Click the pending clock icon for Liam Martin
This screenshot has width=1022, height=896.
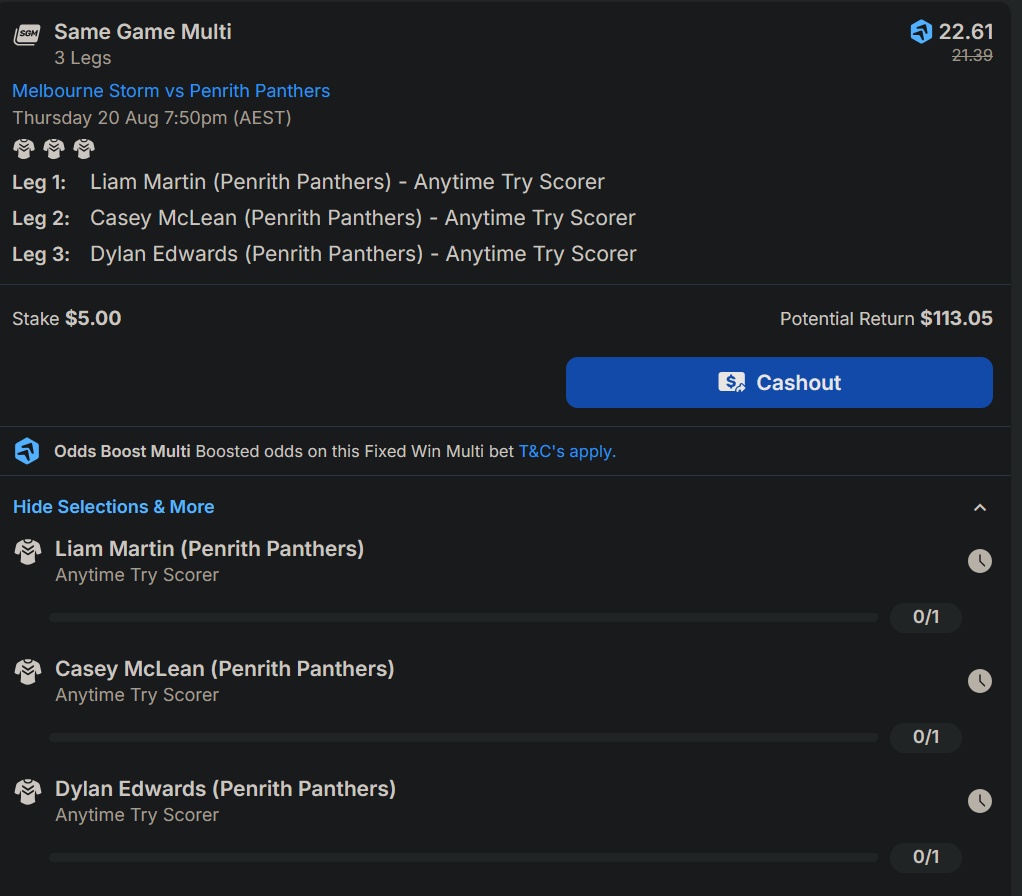(x=979, y=561)
